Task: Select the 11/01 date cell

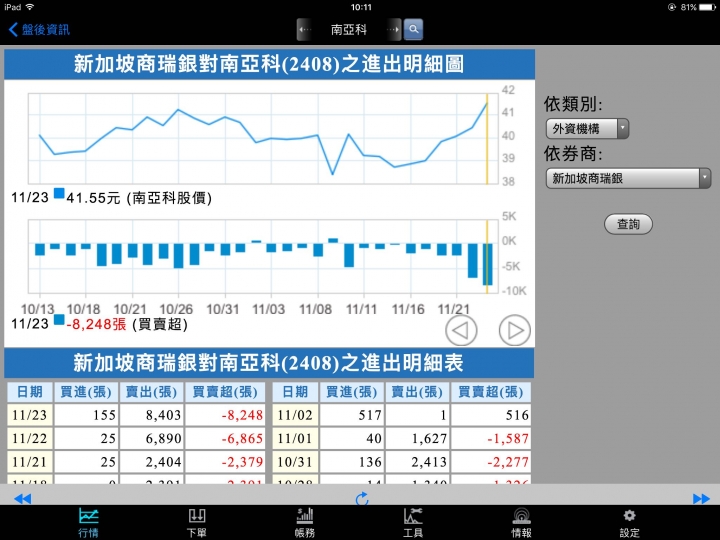Action: point(295,439)
